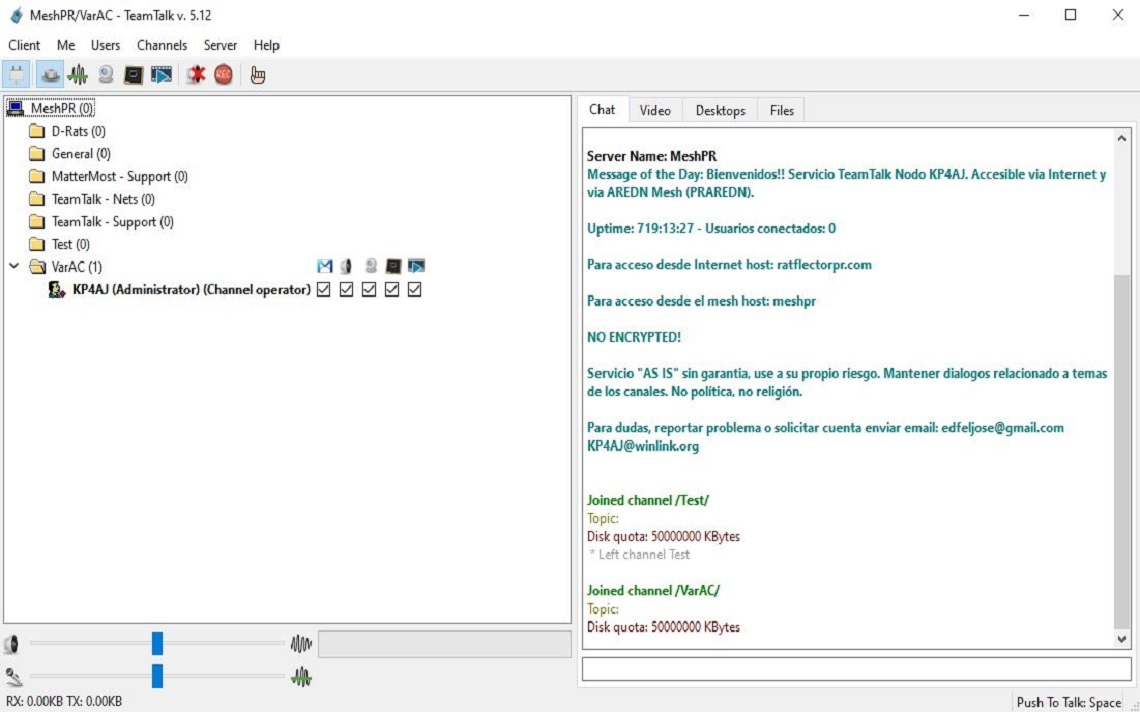Switch to the Video tab
The height and width of the screenshot is (712, 1140).
click(x=655, y=111)
